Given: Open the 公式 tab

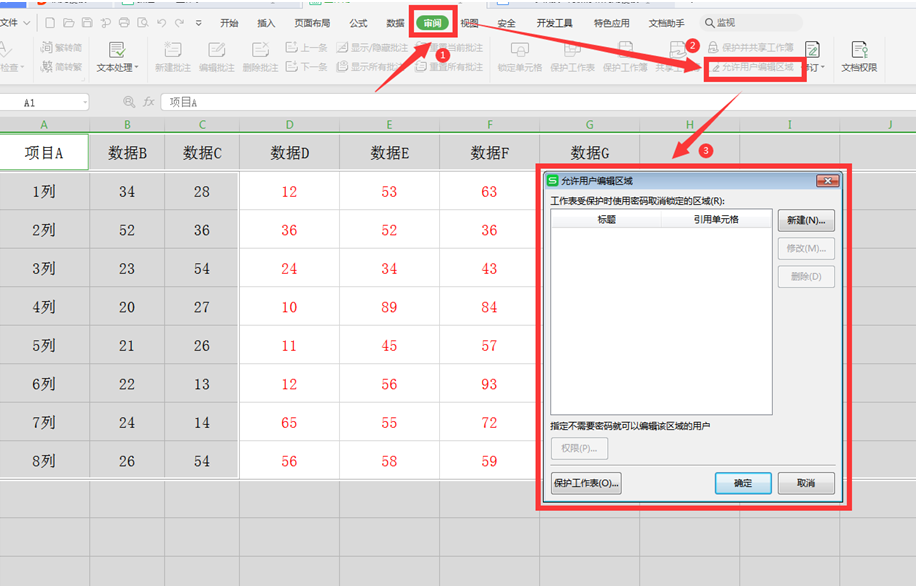Looking at the screenshot, I should tap(358, 23).
